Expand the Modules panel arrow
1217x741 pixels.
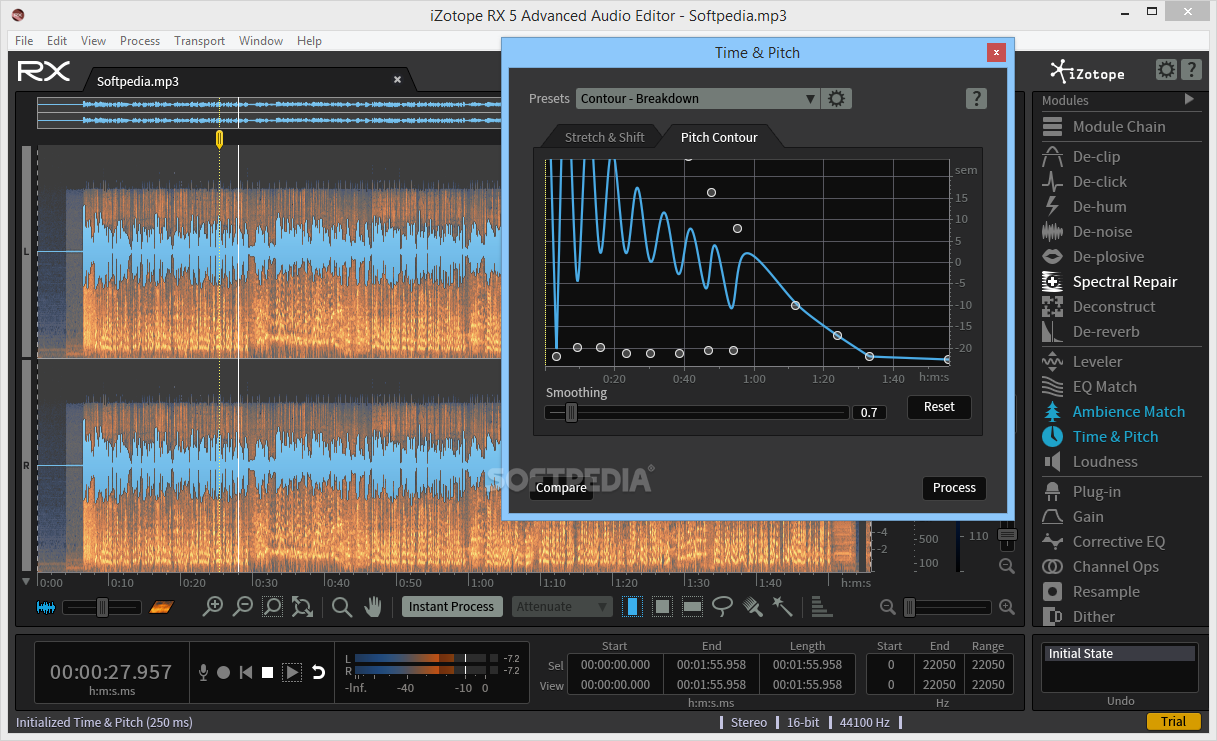(x=1189, y=99)
